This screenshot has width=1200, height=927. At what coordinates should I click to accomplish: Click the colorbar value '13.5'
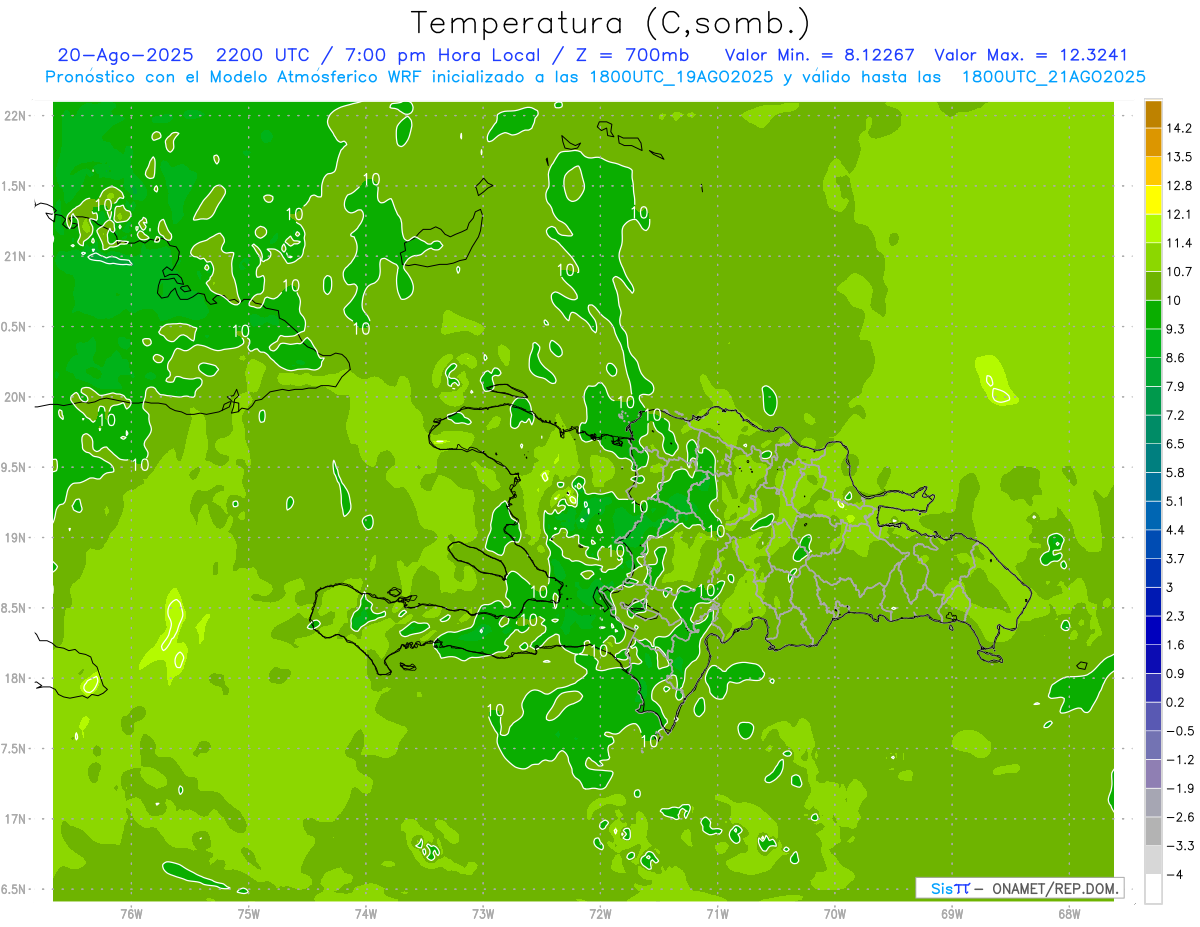tap(1179, 157)
